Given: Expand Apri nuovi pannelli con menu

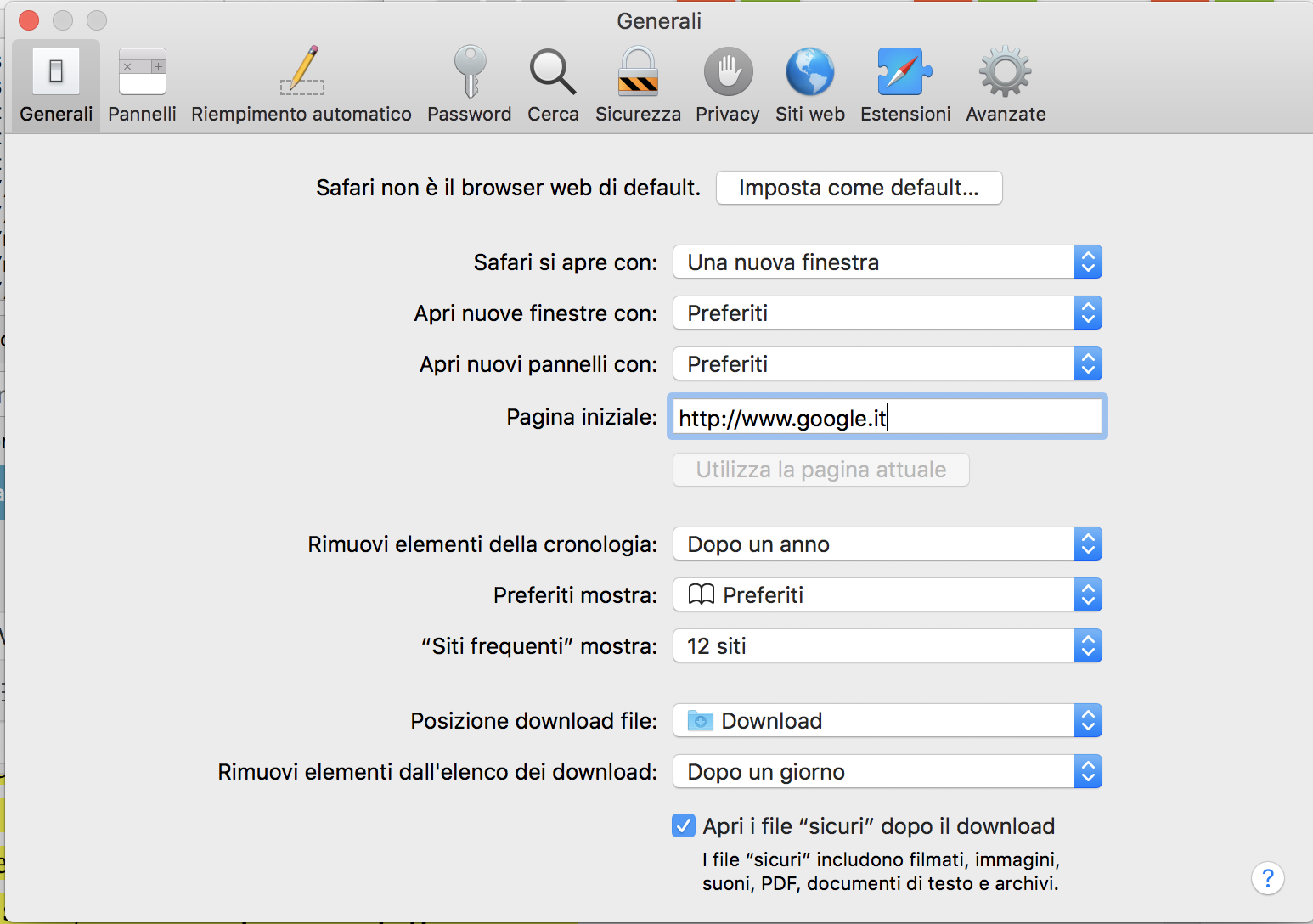Looking at the screenshot, I should [x=888, y=364].
